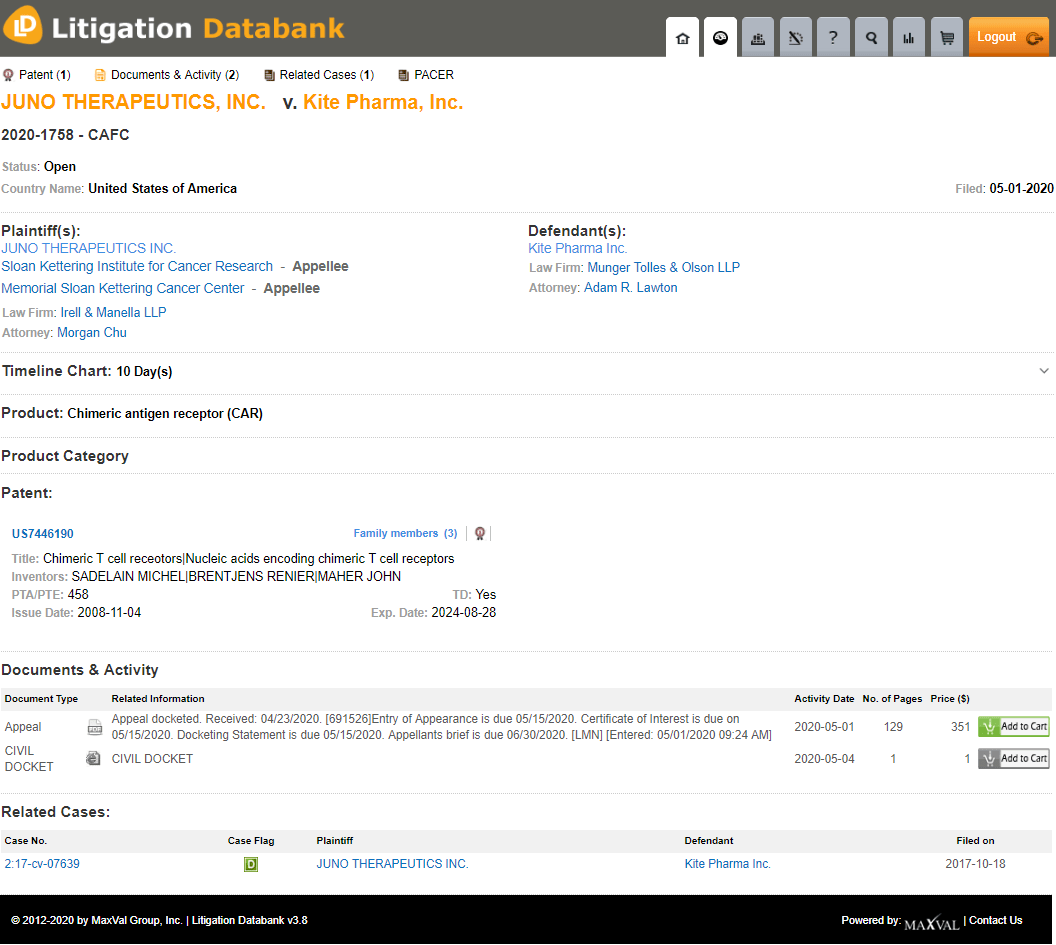Select the Filed date 05-01-2020

[x=1021, y=189]
